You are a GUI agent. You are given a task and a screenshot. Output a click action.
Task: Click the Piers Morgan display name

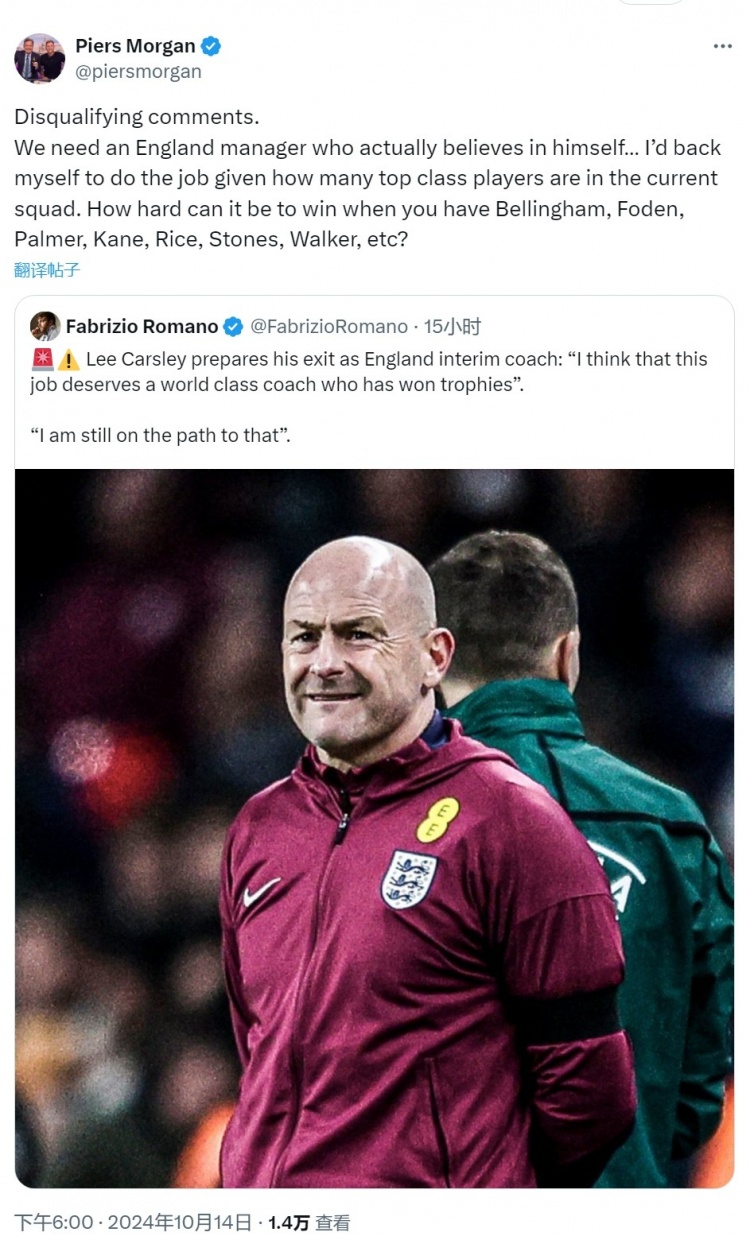tap(135, 46)
